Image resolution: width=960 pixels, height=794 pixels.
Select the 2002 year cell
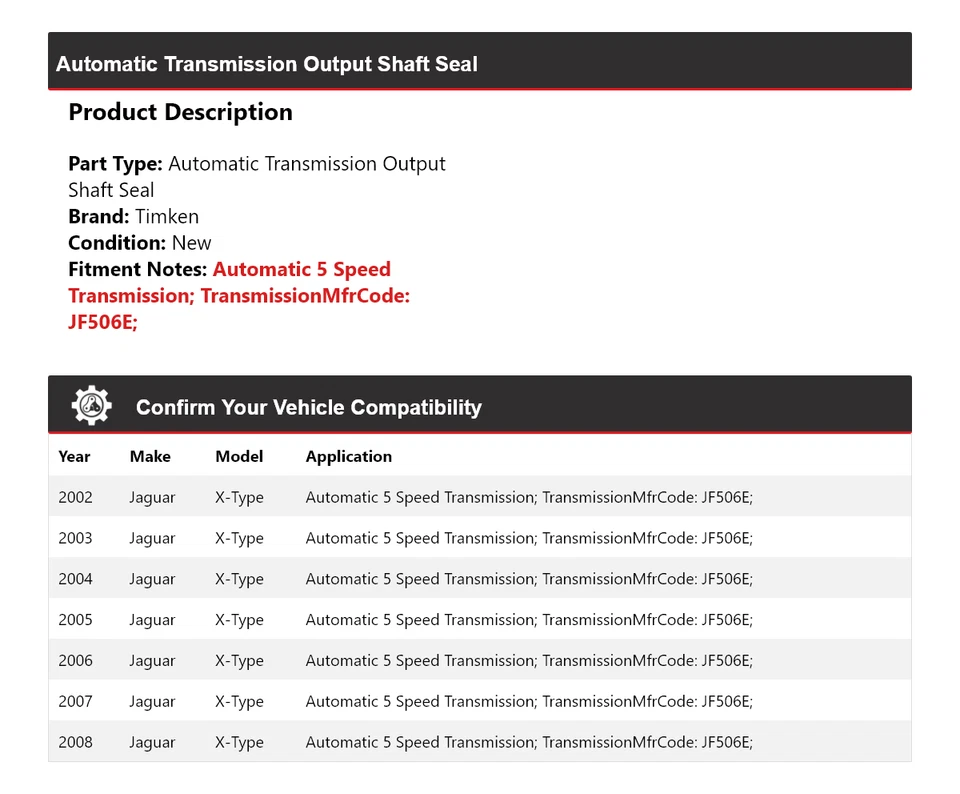pyautogui.click(x=75, y=497)
